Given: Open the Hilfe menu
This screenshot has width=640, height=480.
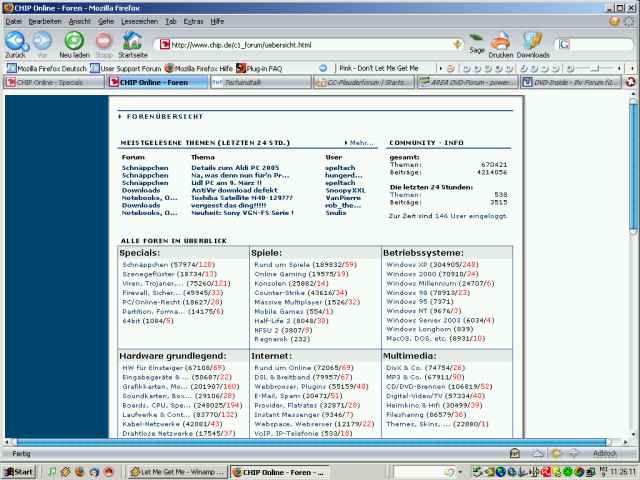Looking at the screenshot, I should 217,21.
